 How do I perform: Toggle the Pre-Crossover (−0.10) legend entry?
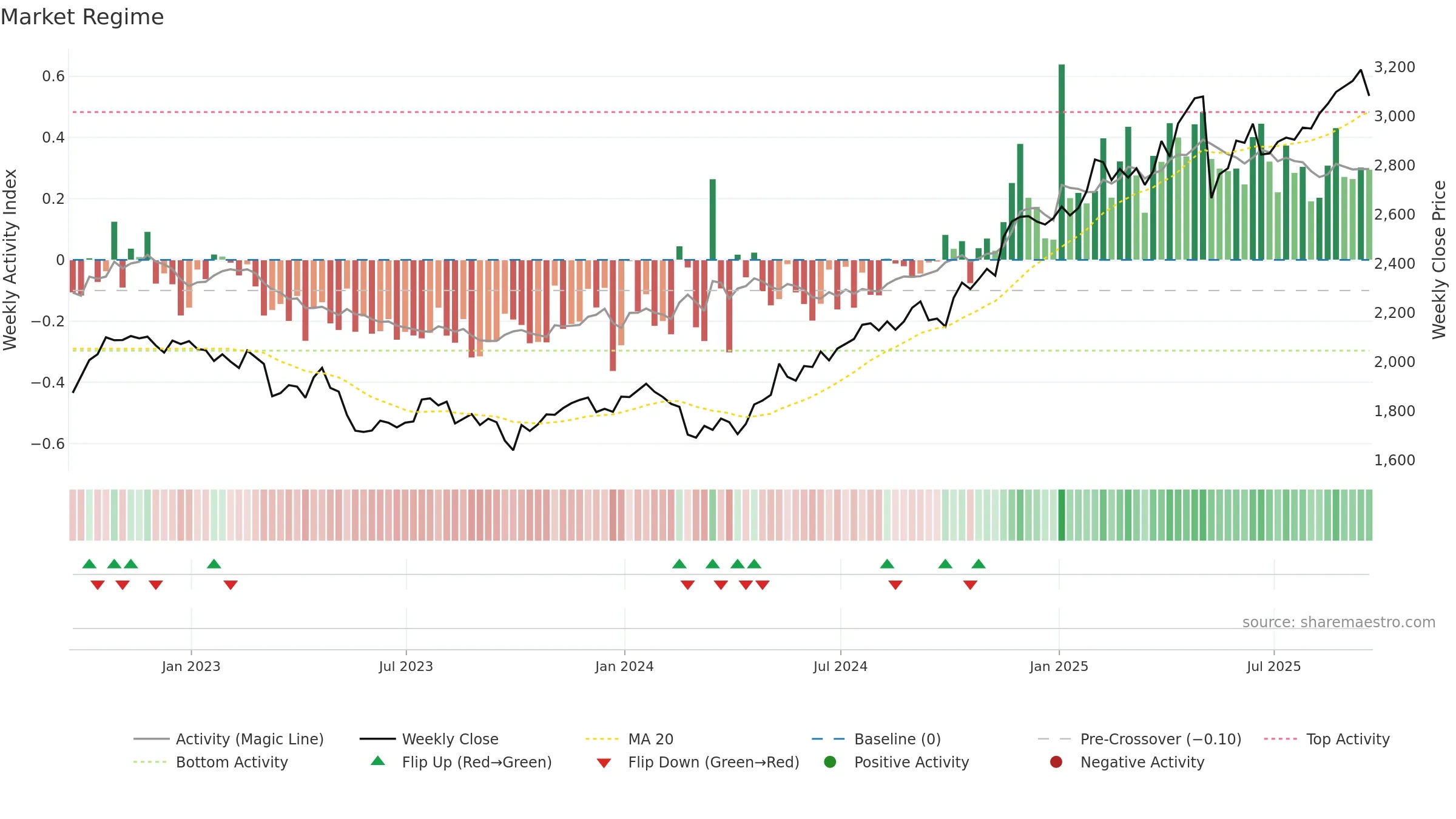(x=1139, y=739)
